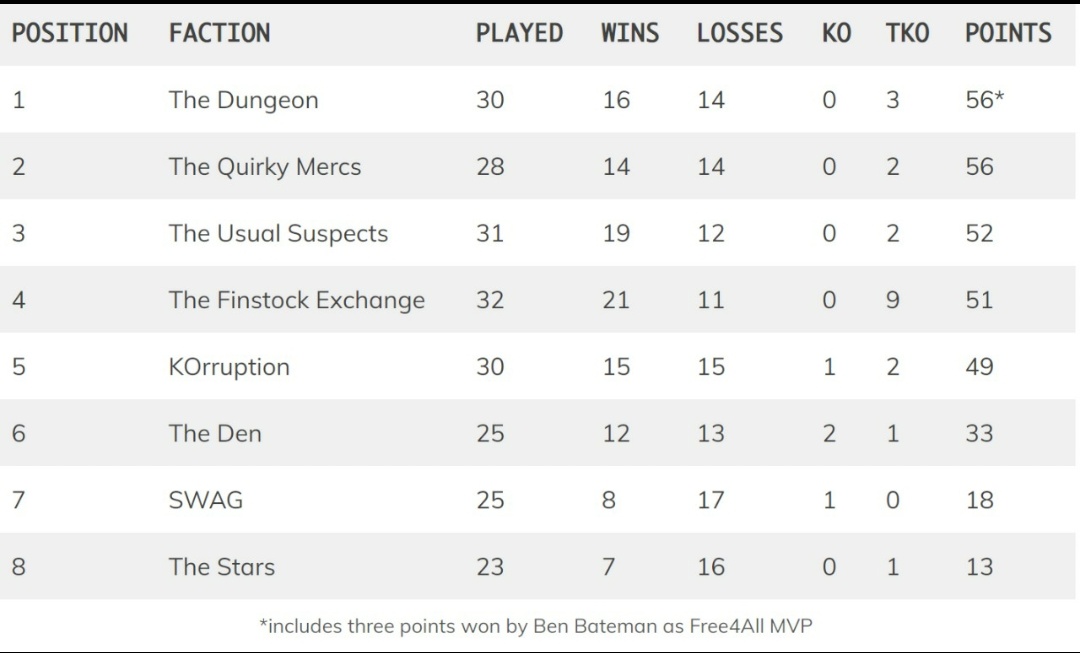Select The Usual Suspects faction name

(x=278, y=234)
